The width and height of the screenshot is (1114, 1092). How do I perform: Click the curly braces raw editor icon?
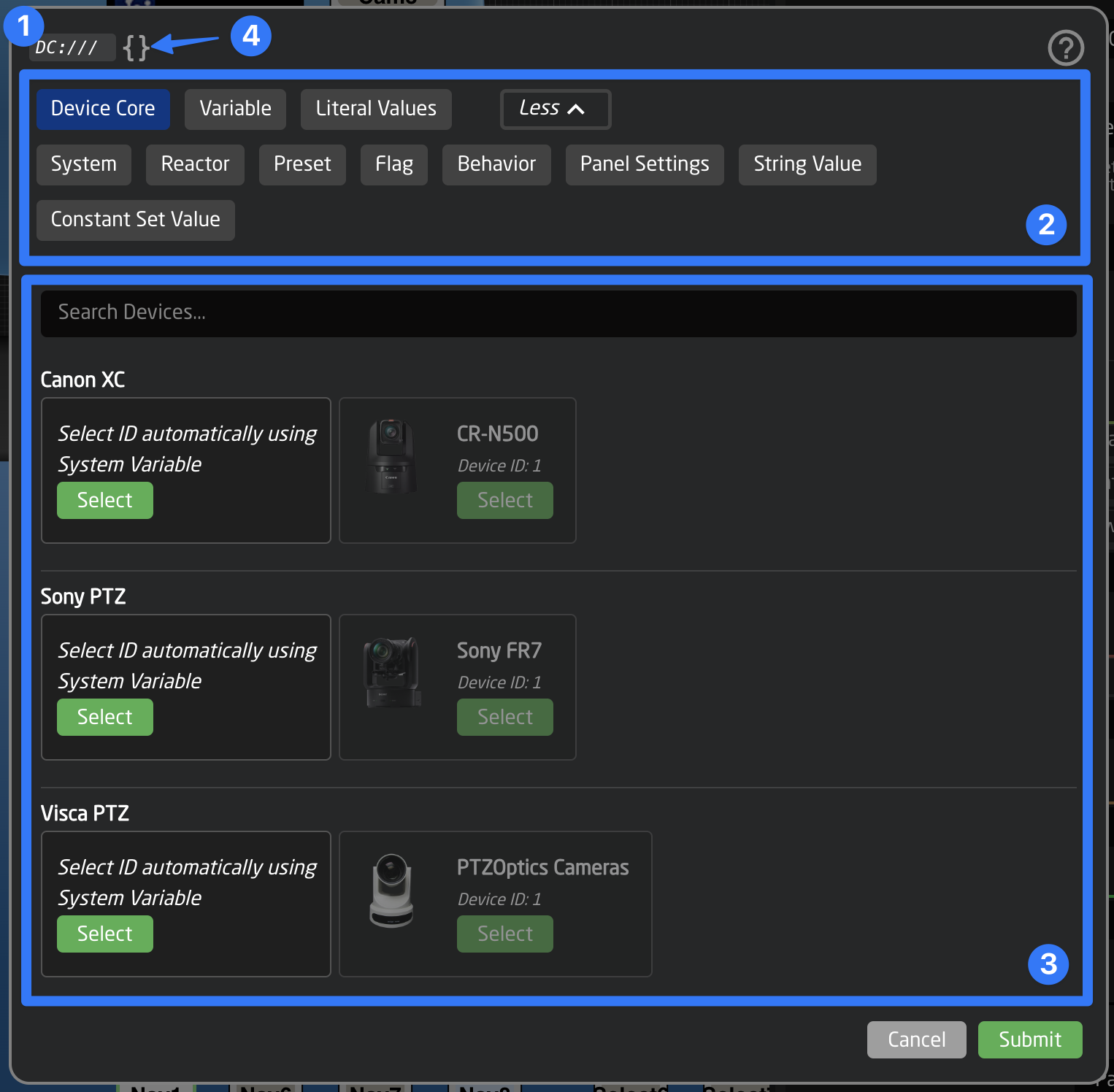point(136,48)
